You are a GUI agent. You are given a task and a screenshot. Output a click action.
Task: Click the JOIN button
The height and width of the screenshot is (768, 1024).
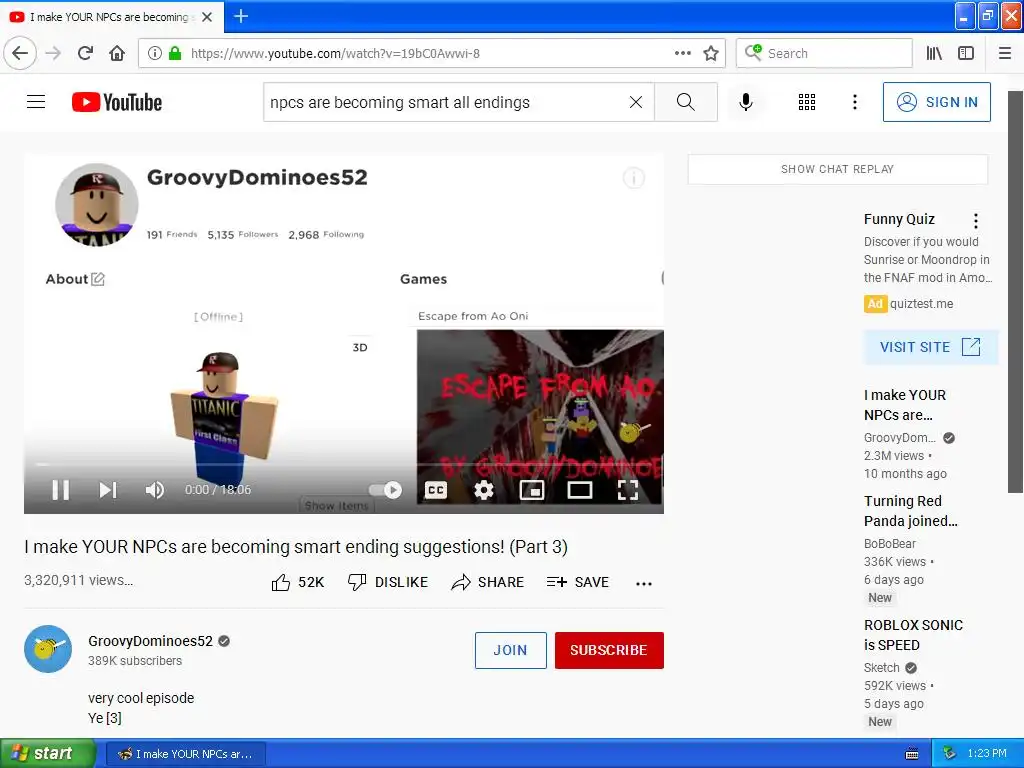(x=511, y=650)
